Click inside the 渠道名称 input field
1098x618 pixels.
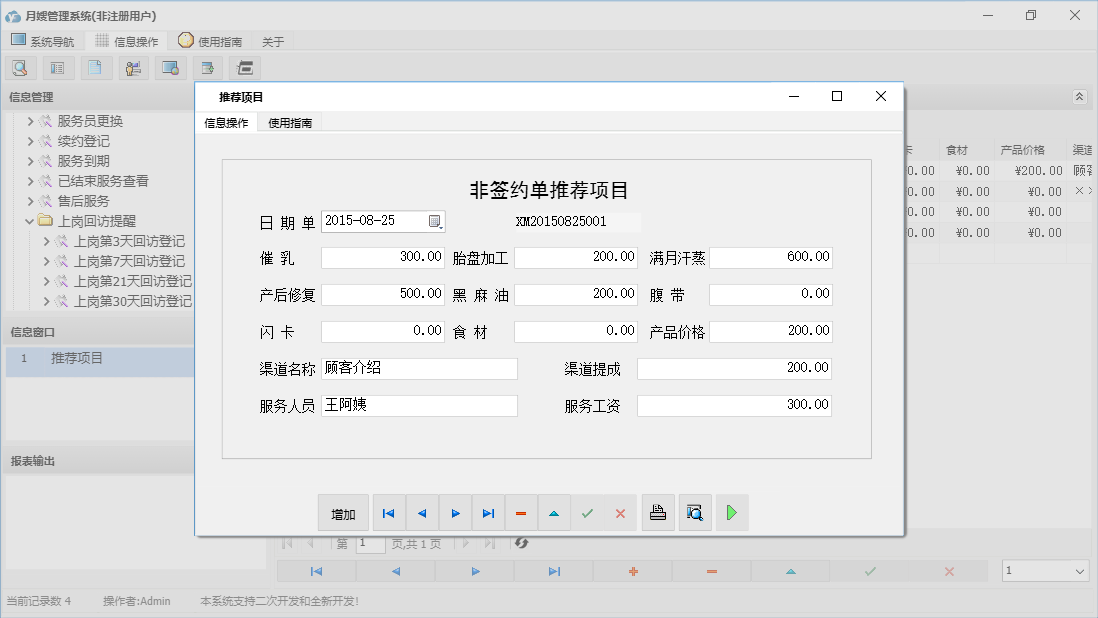(418, 368)
